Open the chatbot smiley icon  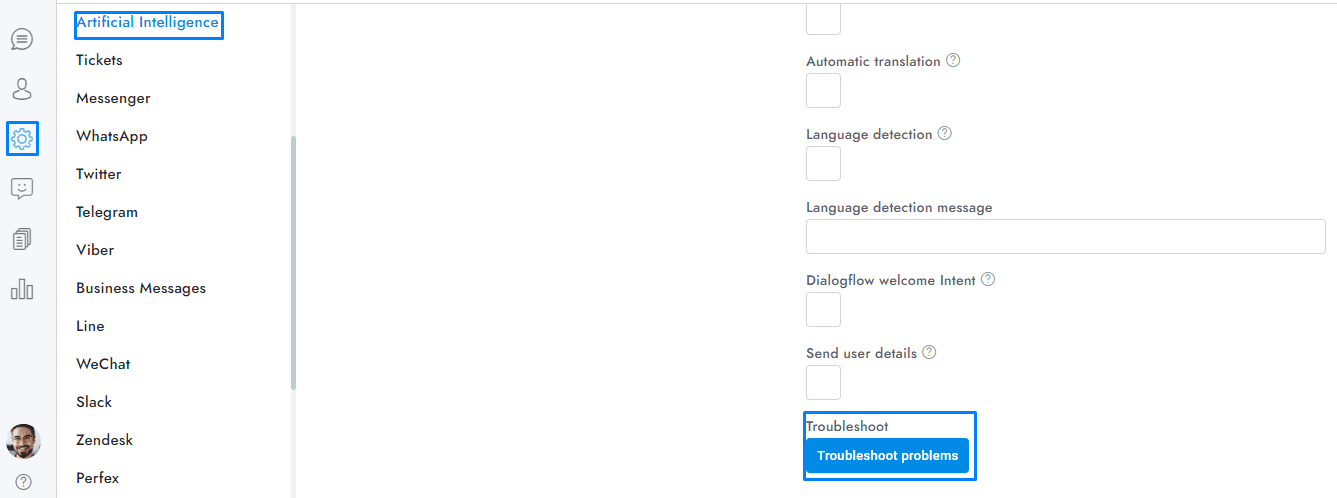click(22, 188)
